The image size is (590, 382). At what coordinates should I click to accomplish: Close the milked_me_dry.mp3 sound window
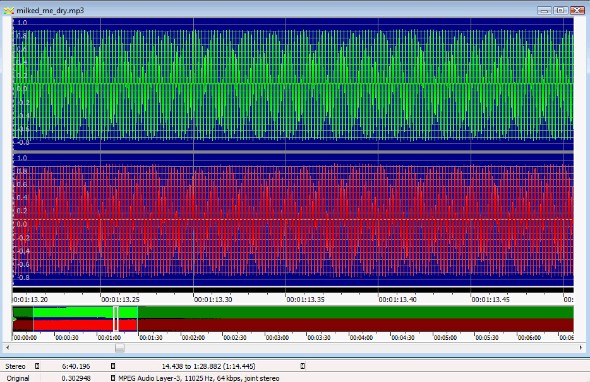click(577, 11)
